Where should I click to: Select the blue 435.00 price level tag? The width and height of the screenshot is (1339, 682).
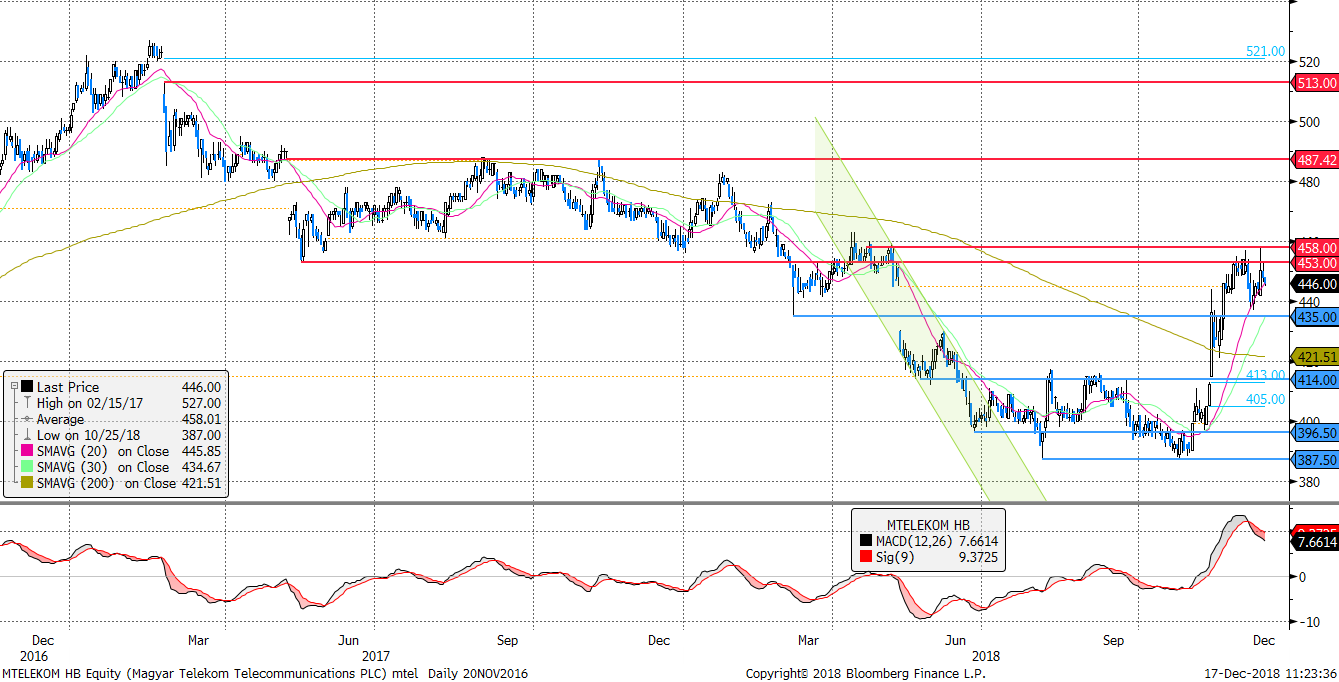1316,317
